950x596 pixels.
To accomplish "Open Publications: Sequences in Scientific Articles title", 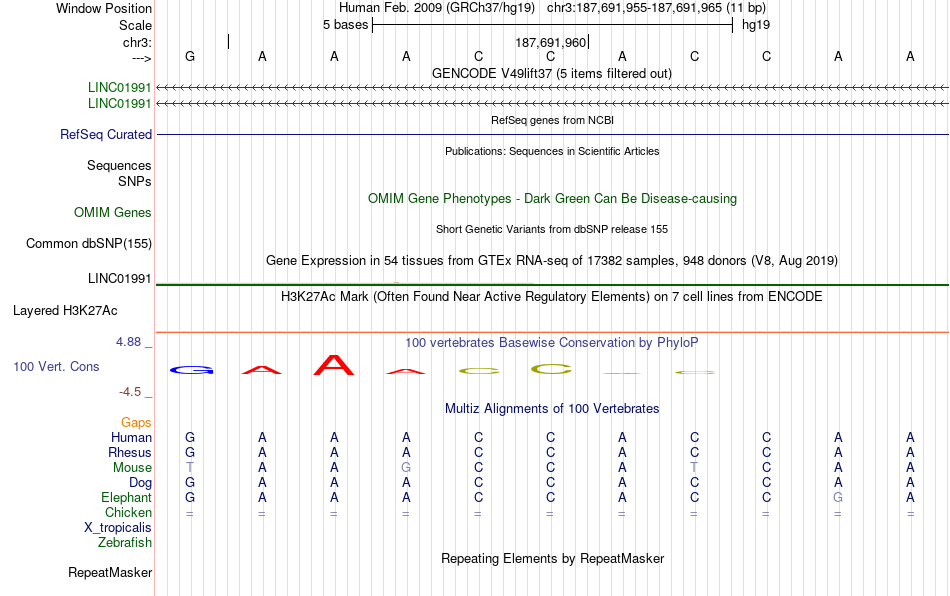I will (552, 151).
